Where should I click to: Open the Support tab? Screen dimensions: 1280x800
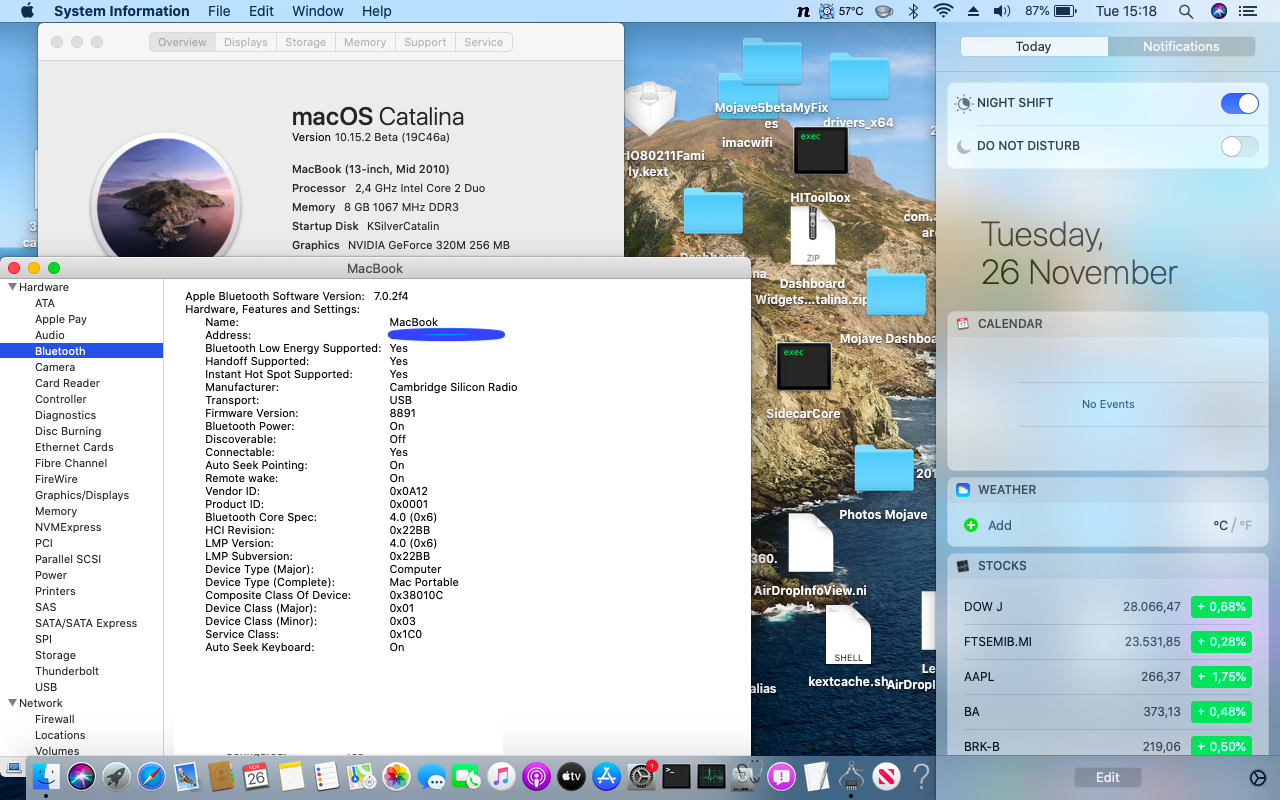(x=425, y=42)
